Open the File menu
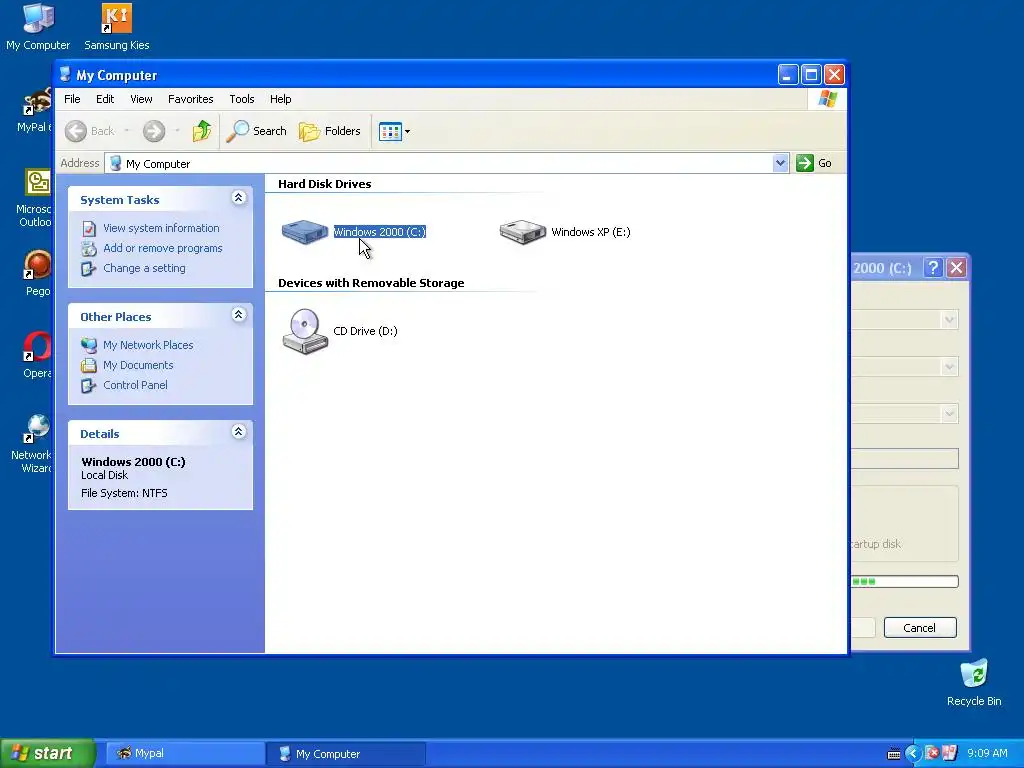1024x768 pixels. coord(72,99)
